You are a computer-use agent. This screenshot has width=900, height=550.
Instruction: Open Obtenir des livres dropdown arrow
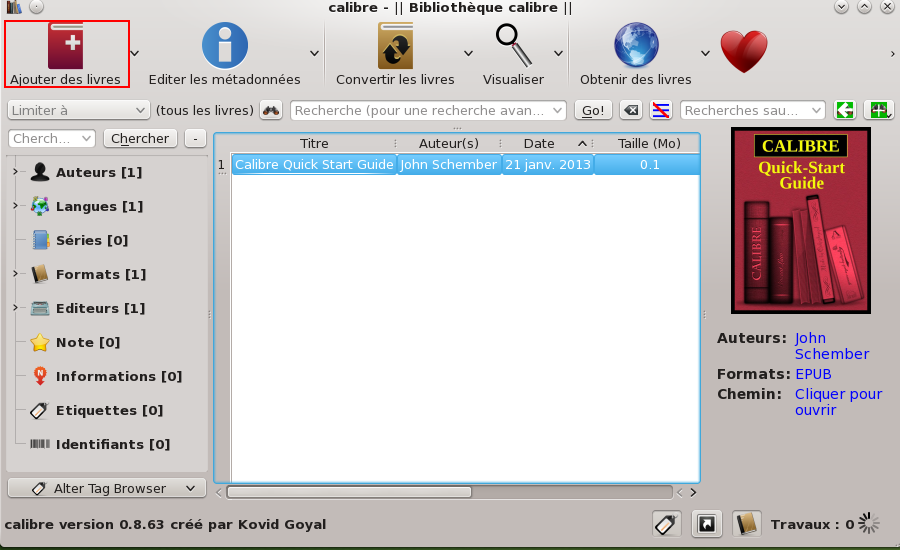tap(705, 53)
